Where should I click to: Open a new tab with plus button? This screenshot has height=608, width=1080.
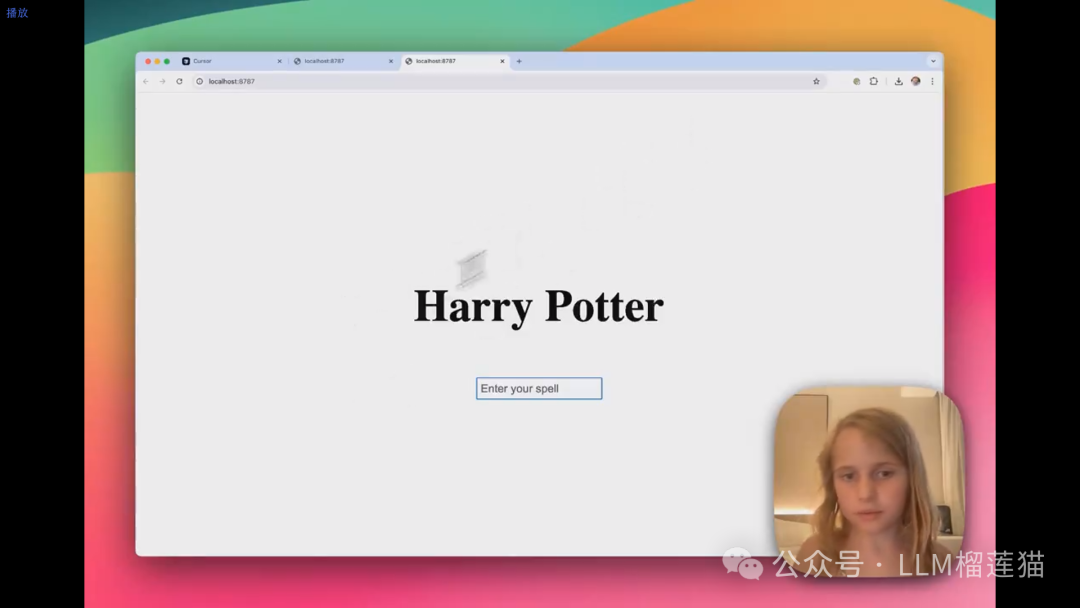518,61
